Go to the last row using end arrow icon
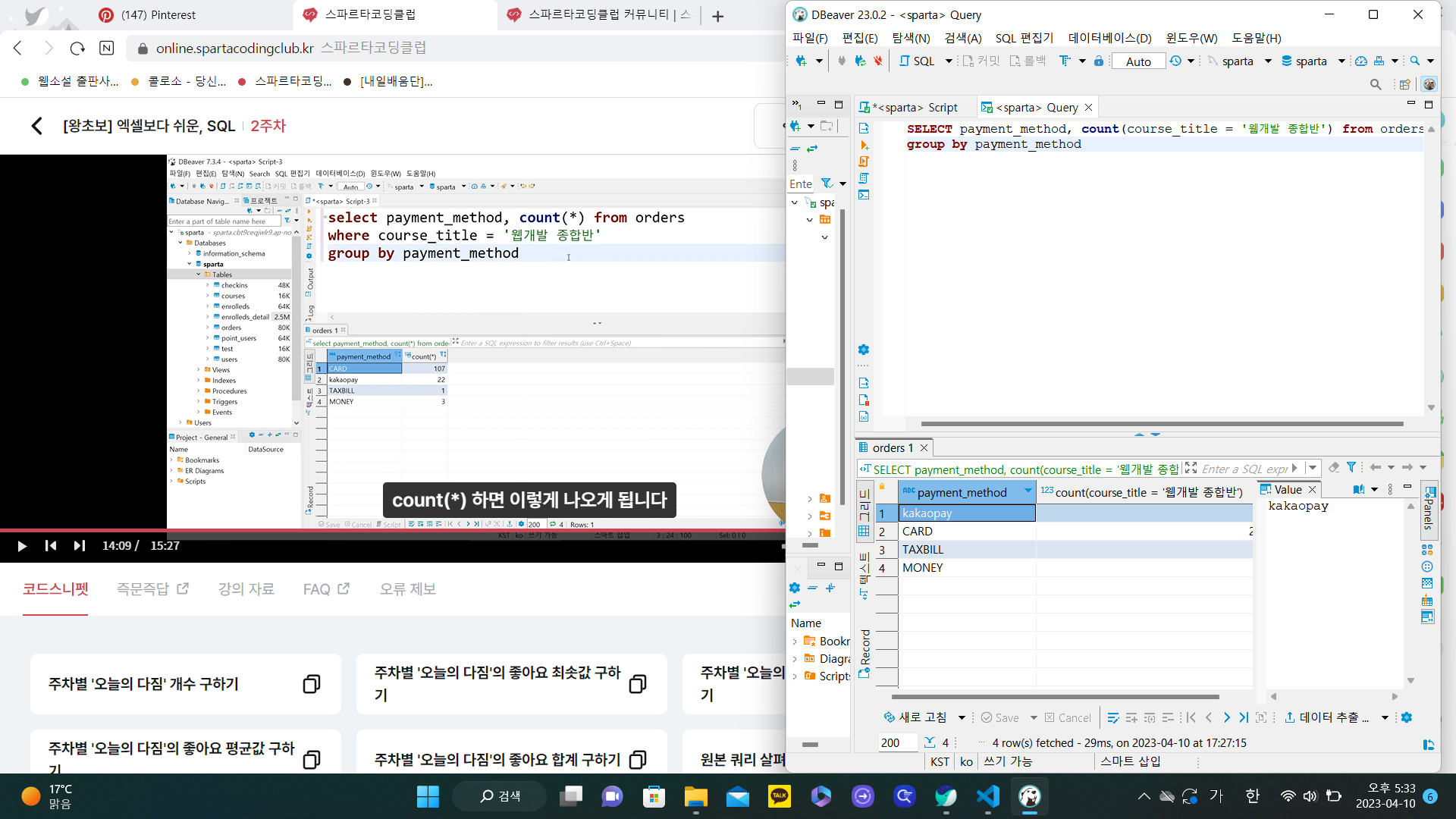Screen dimensions: 1456x819 coord(1244,717)
